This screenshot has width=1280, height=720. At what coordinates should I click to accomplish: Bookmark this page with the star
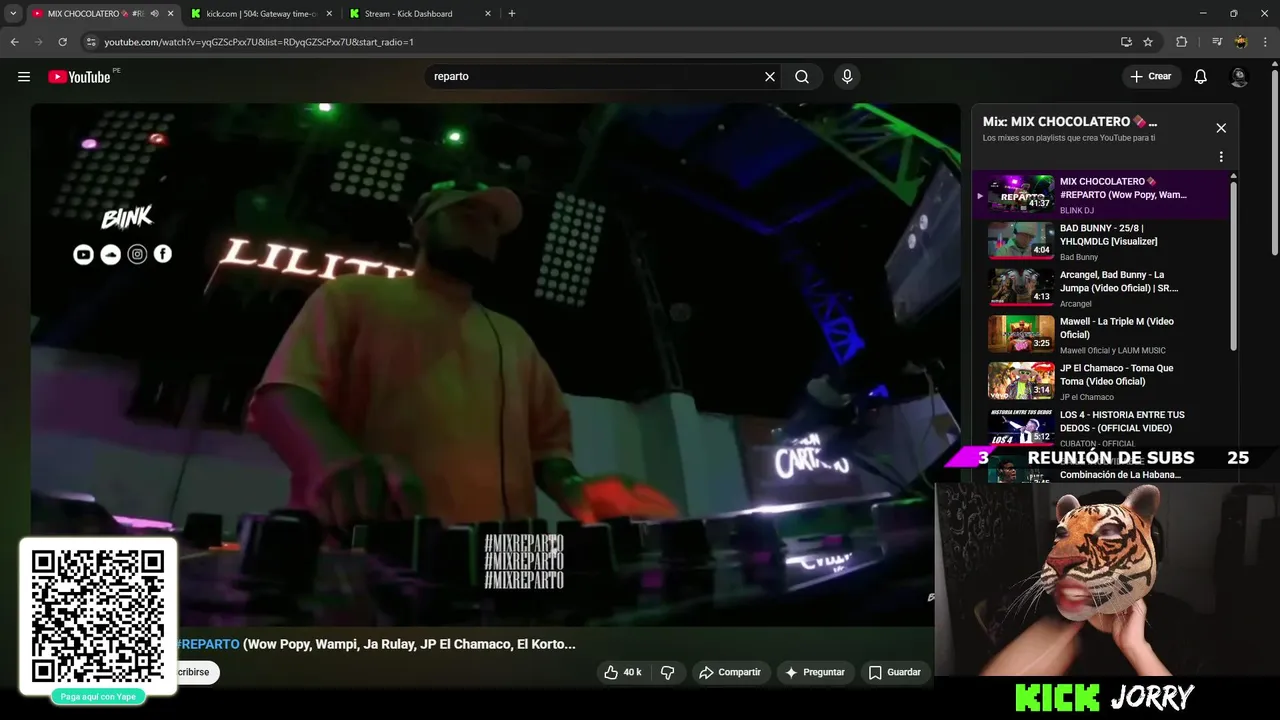[x=1148, y=42]
